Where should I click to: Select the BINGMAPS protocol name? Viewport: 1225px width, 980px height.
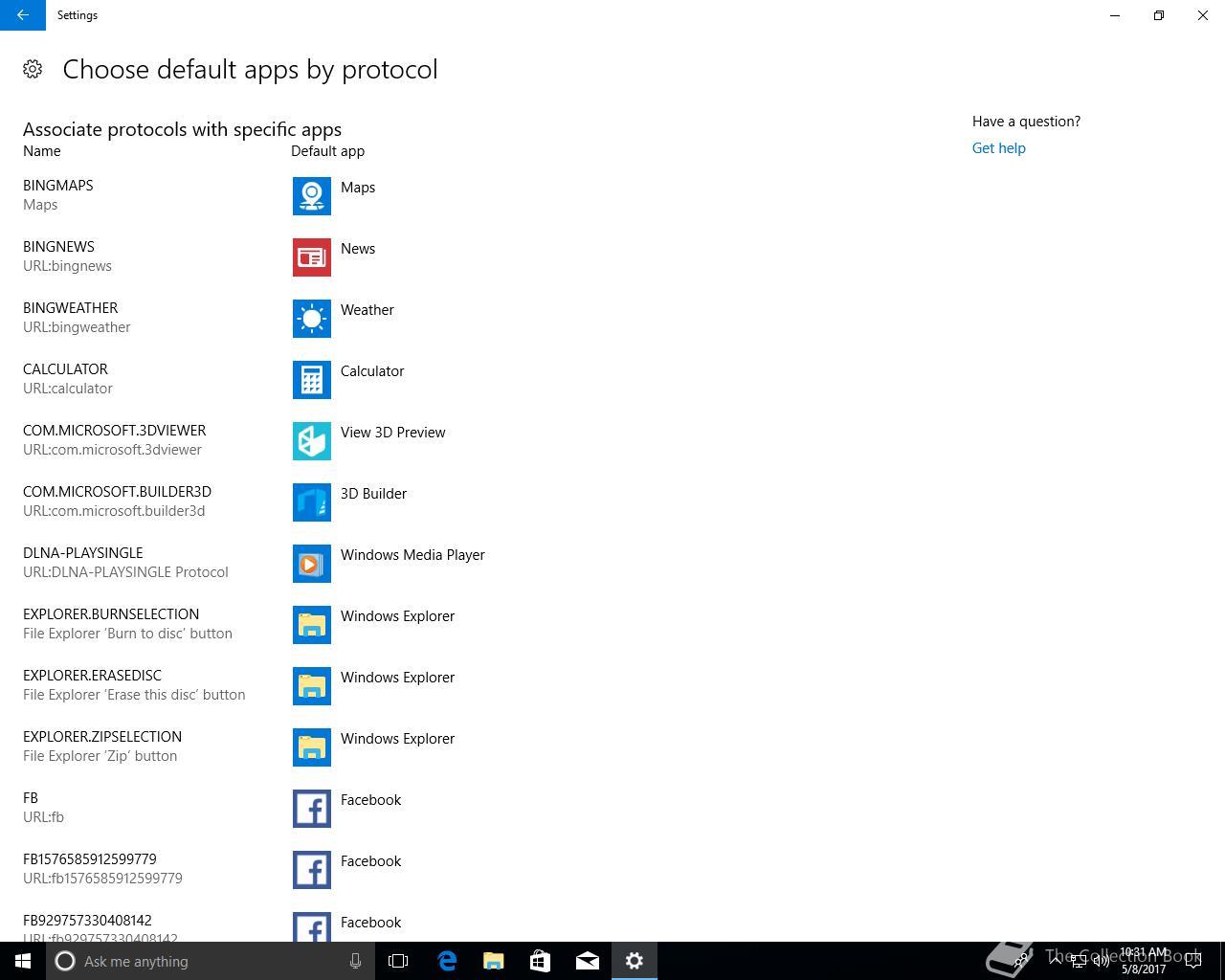click(58, 186)
